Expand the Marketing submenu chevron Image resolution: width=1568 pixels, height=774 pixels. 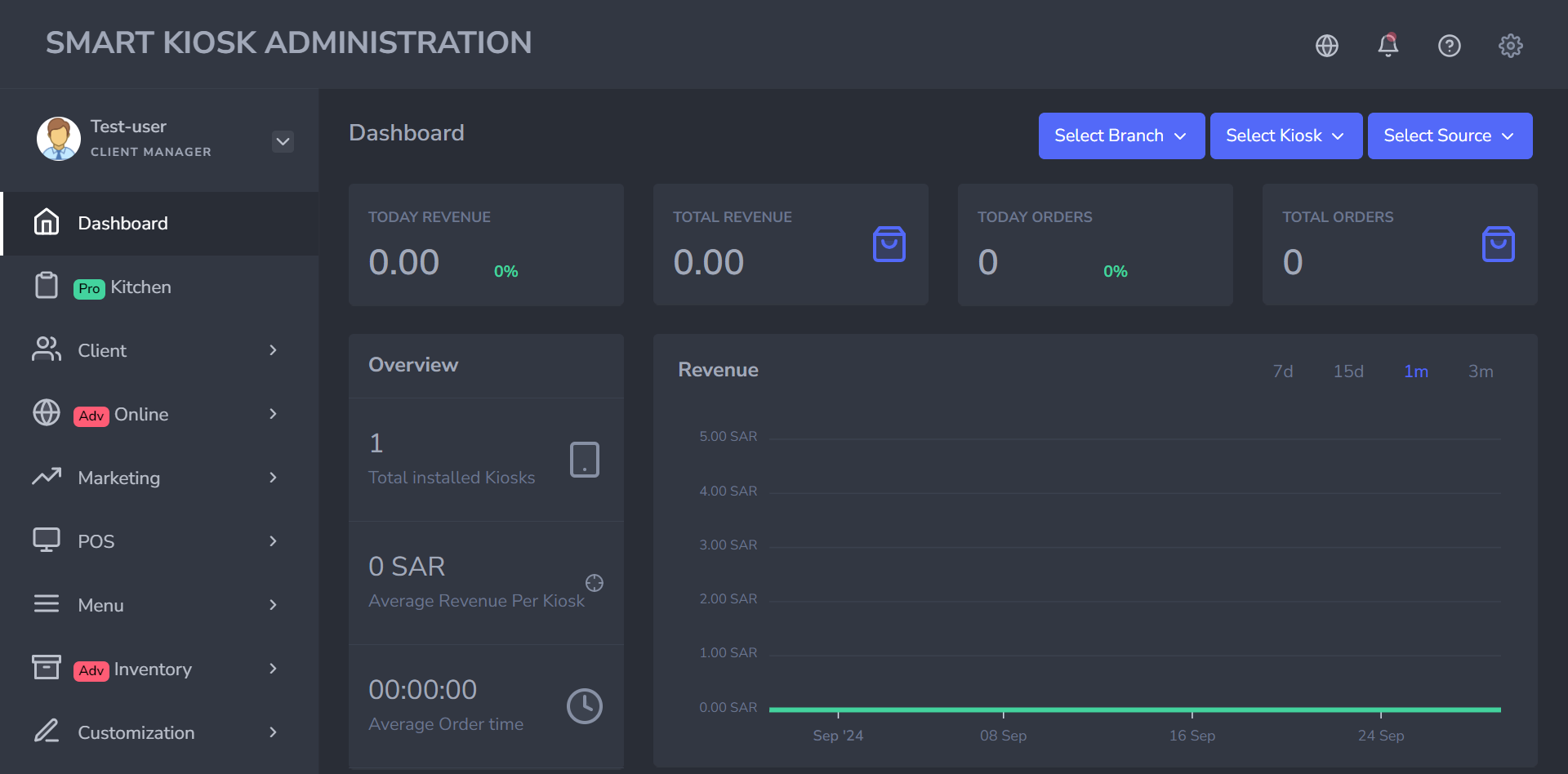274,478
